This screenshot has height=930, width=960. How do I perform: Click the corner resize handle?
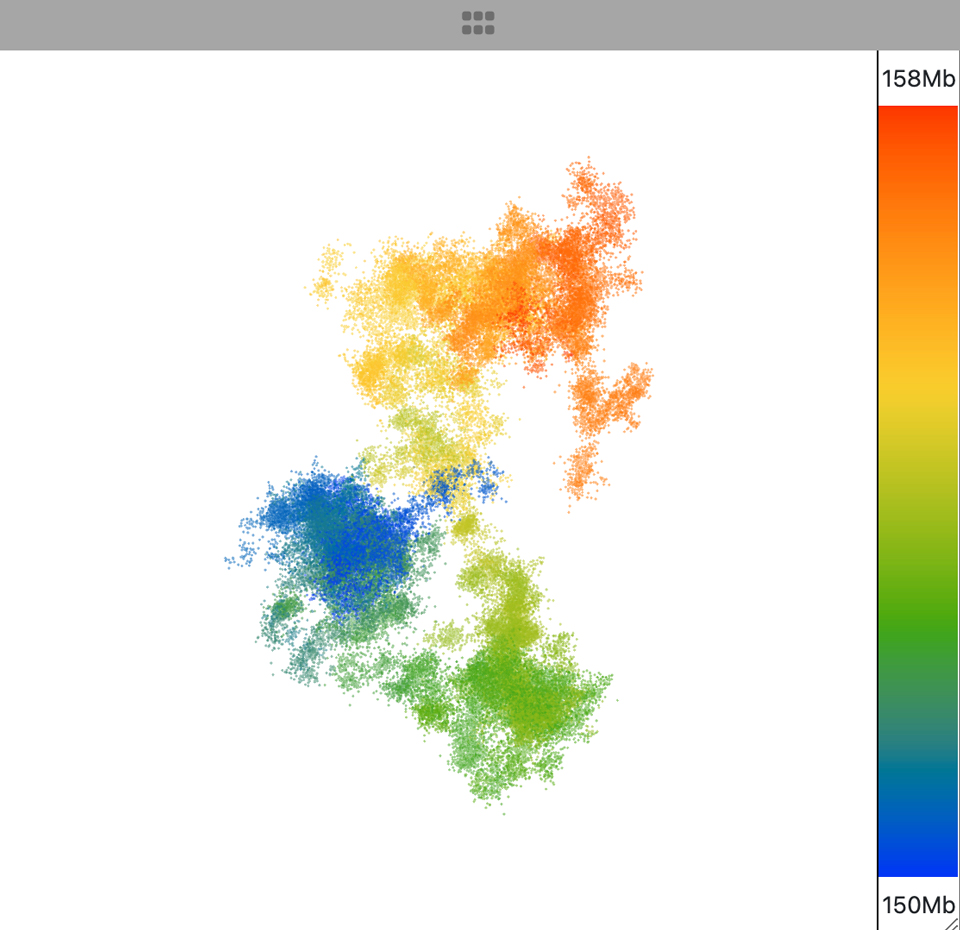[952, 923]
